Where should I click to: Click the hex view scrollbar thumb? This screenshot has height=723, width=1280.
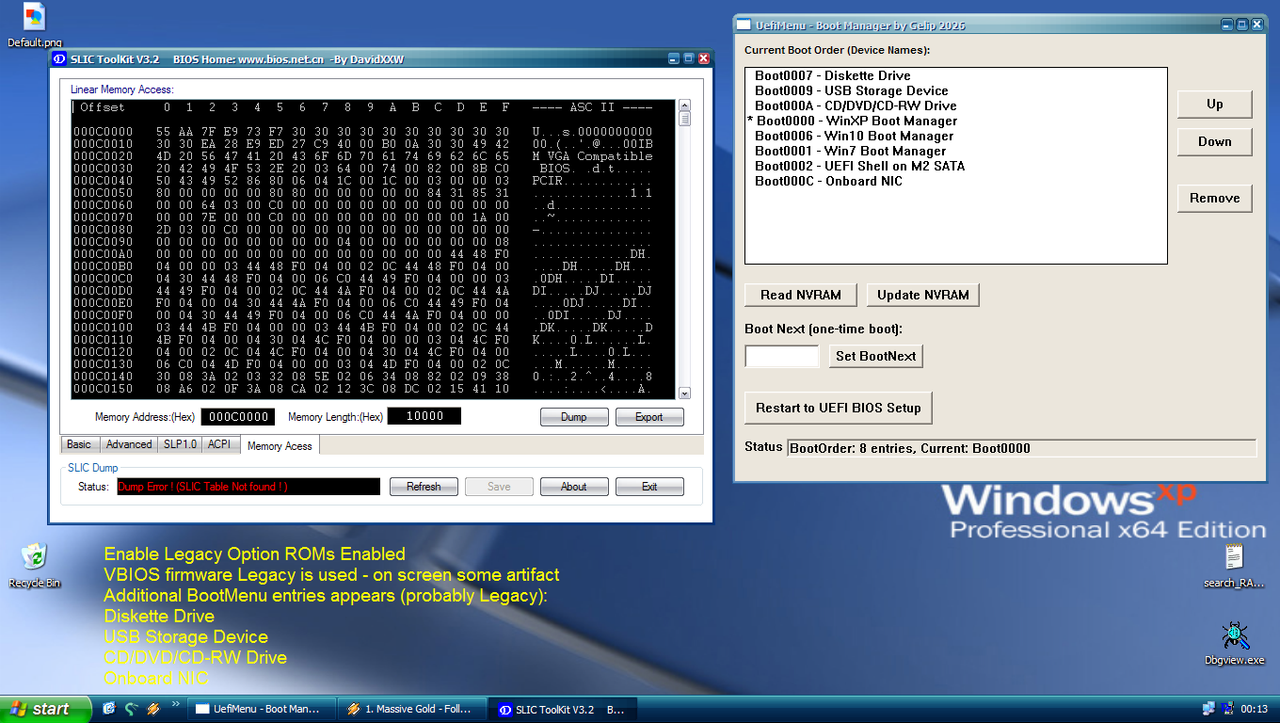[685, 119]
